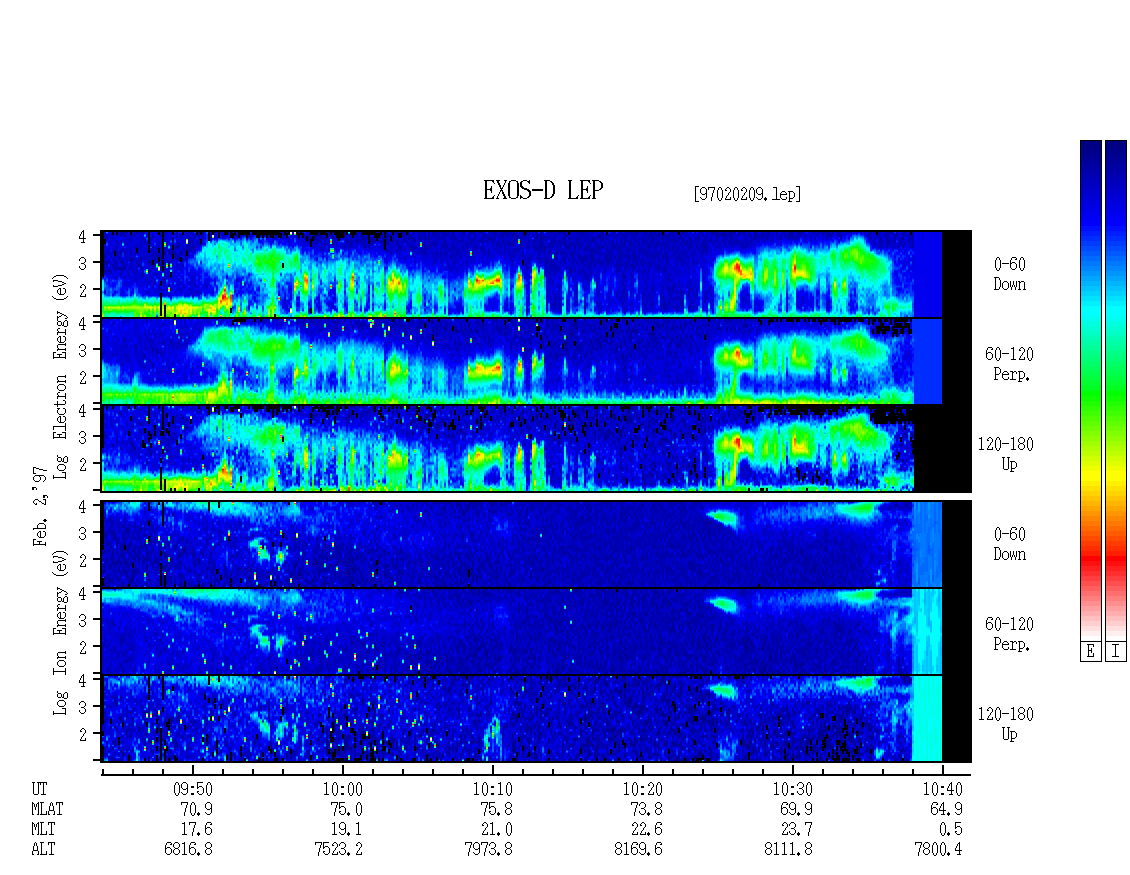Open the electron 120-180 Up spectrogram panel

536,448
